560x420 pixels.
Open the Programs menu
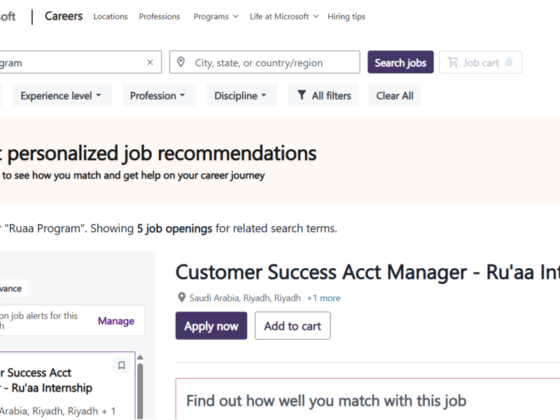click(216, 16)
